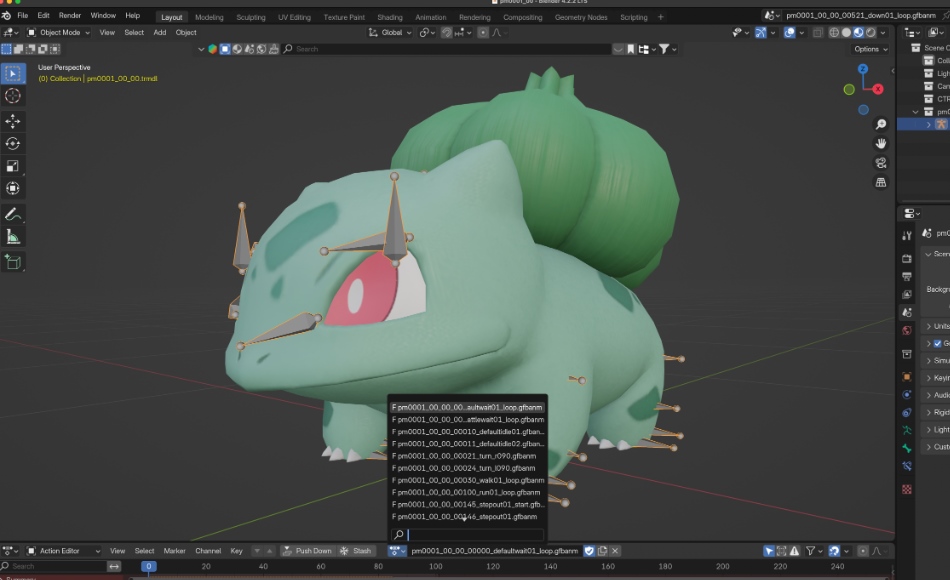Select the Annotate tool
Image resolution: width=950 pixels, height=580 pixels.
pyautogui.click(x=13, y=215)
